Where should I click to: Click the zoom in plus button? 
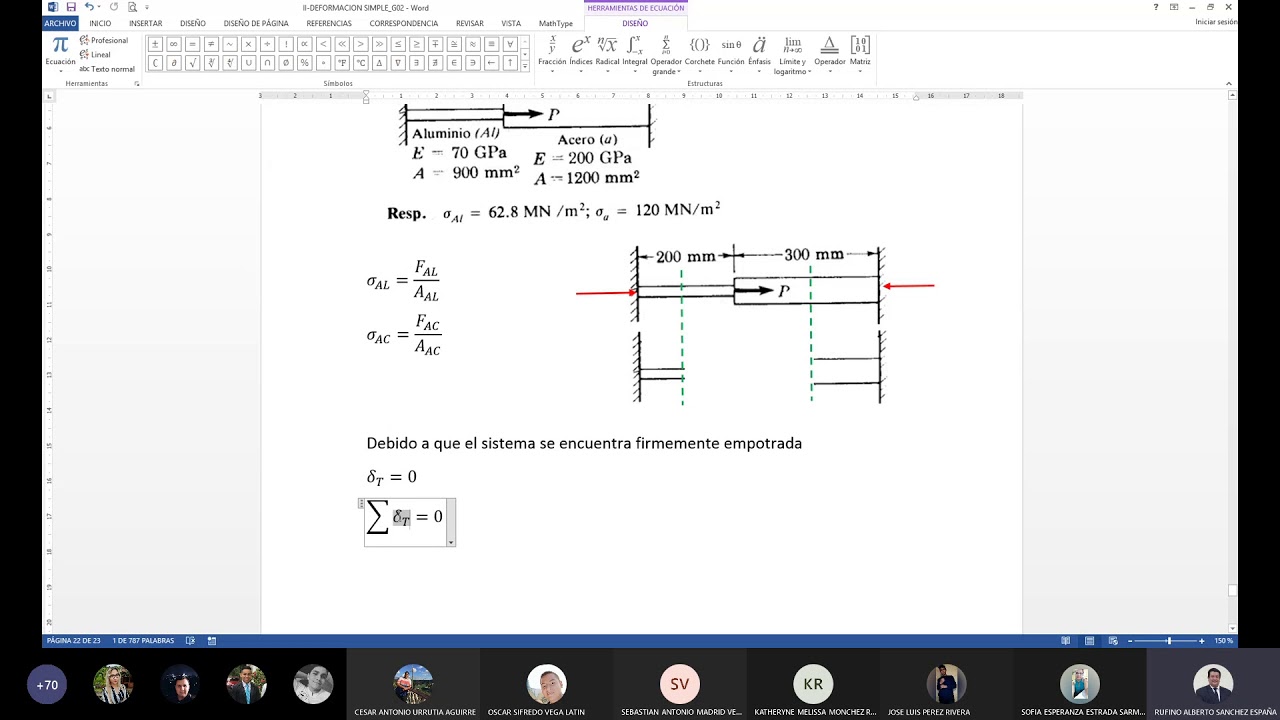tap(1202, 640)
